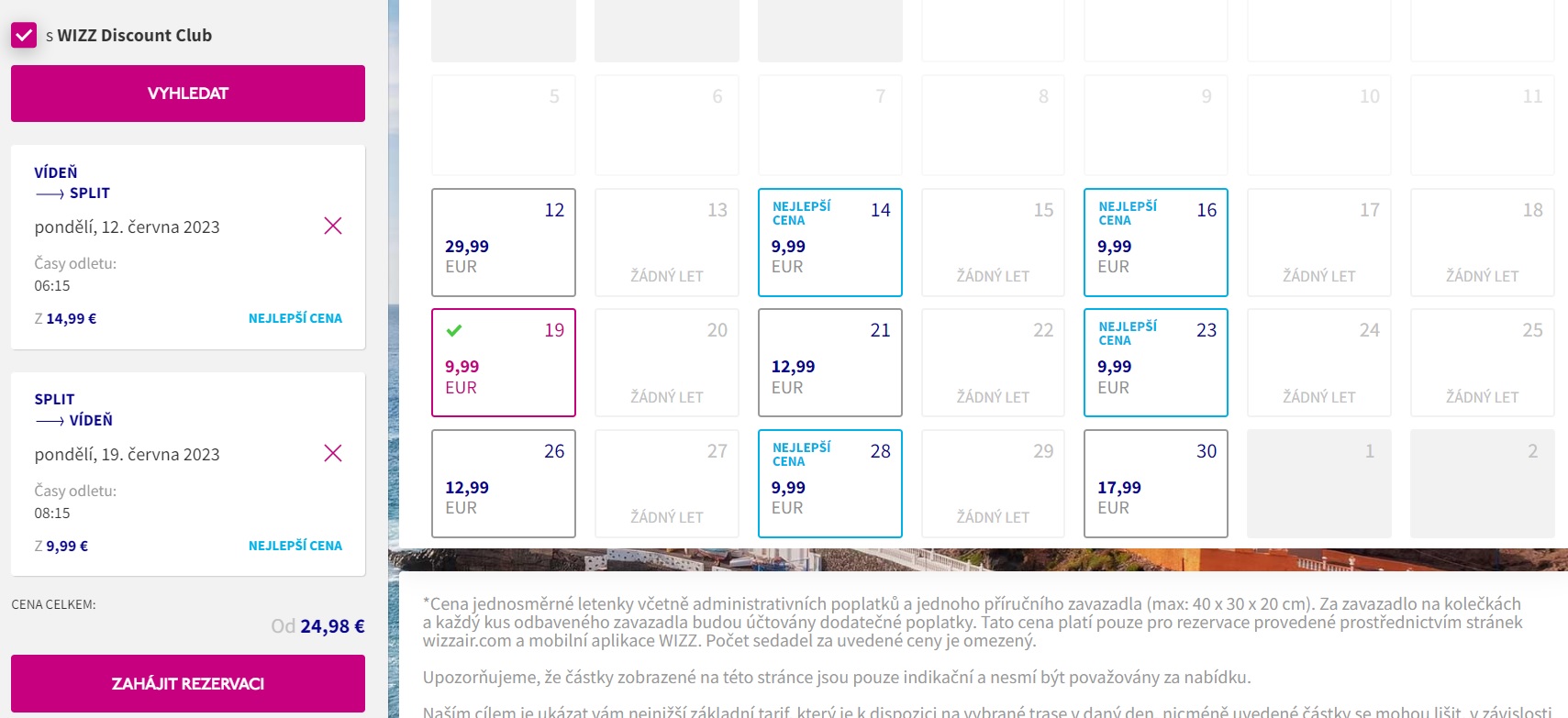Remove the Vídeň to Split flight
Viewport: 1568px width, 718px height.
click(x=333, y=226)
